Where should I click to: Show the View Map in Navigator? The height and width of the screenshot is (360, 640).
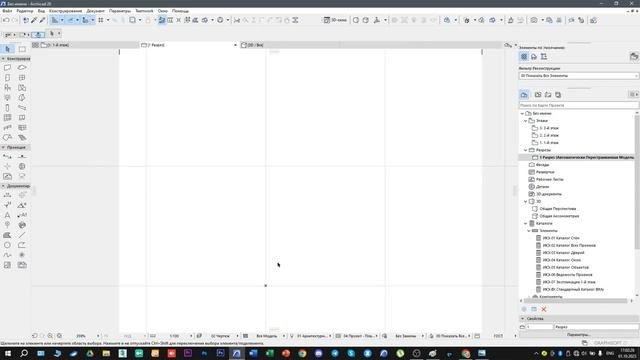tap(538, 95)
